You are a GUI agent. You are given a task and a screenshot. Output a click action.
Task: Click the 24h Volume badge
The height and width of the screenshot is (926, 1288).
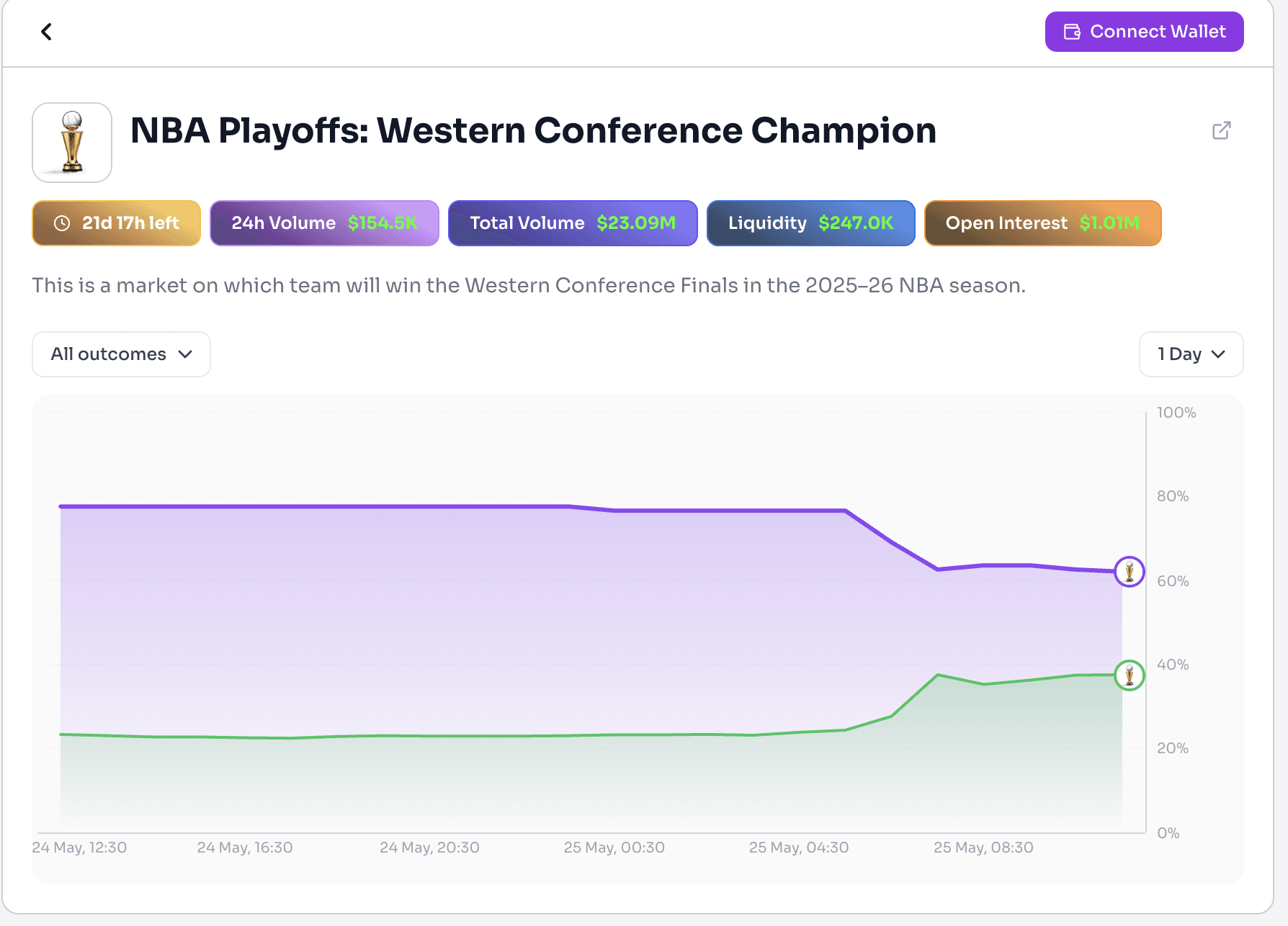(x=324, y=223)
